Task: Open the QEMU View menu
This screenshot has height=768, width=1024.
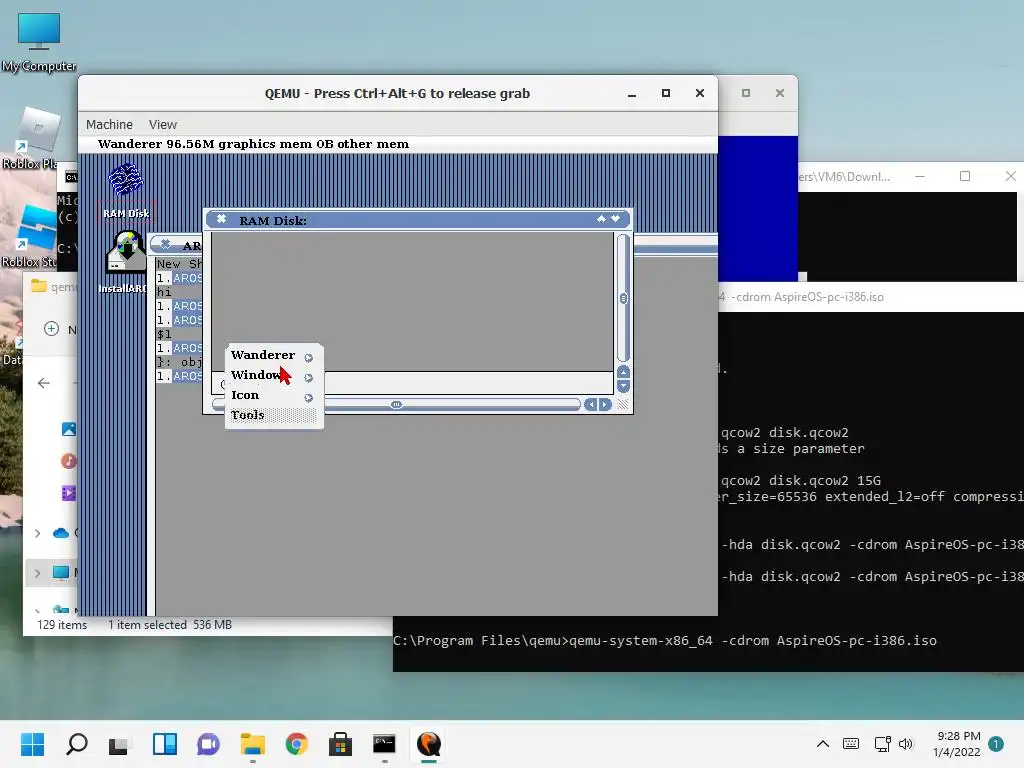Action: [x=163, y=125]
